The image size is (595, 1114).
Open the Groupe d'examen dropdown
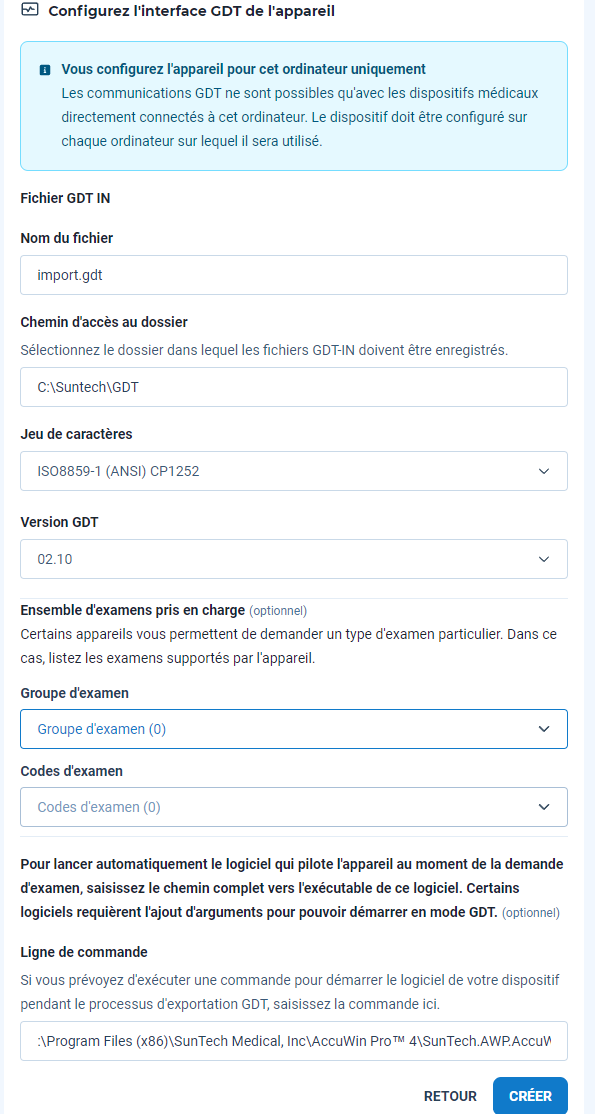point(294,728)
